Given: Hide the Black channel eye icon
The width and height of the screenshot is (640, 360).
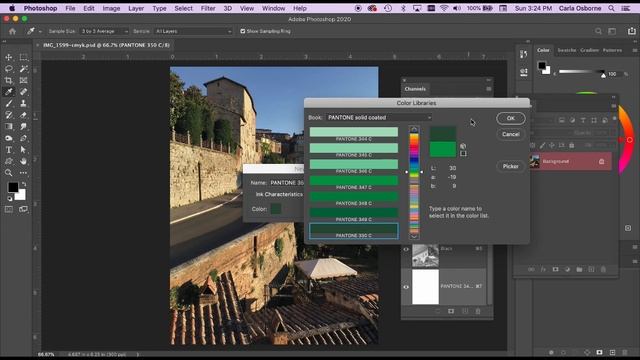Looking at the screenshot, I should click(406, 249).
